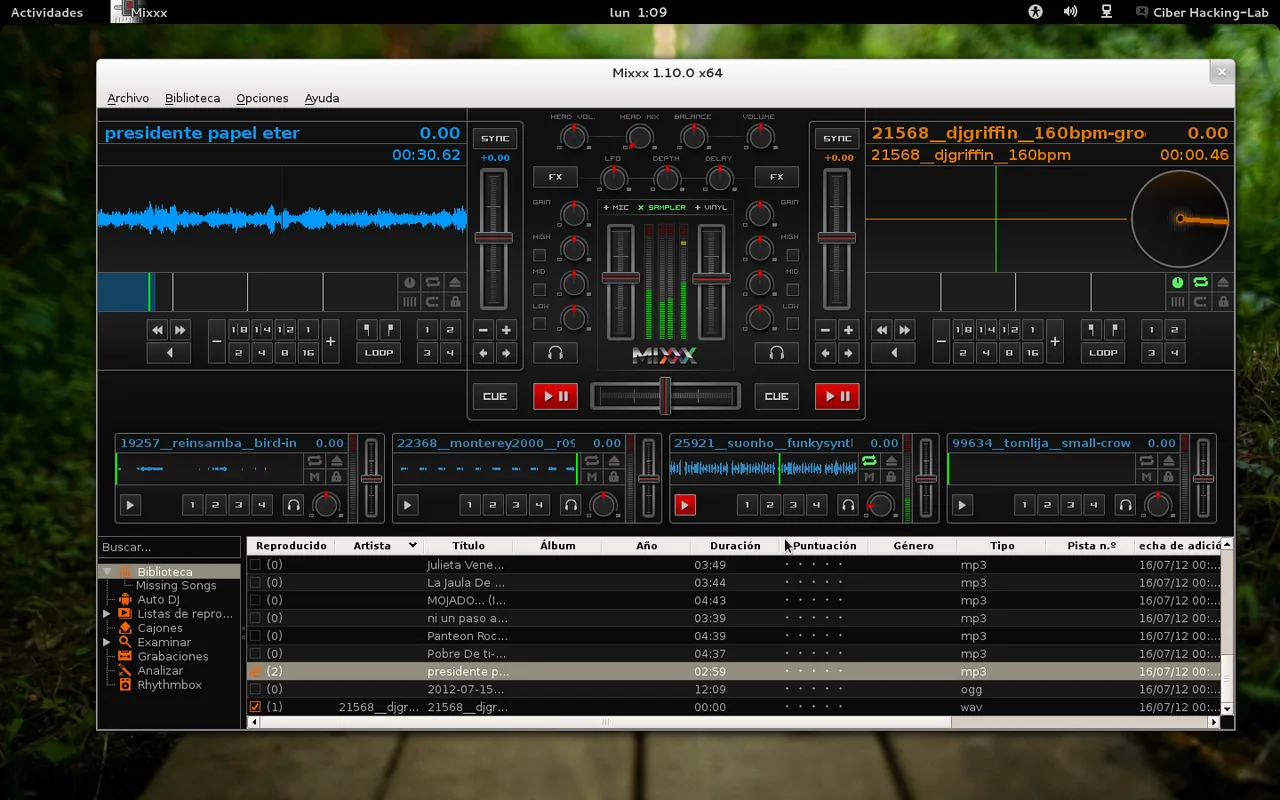Open the Rhythmbox library source
1280x800 pixels.
169,685
